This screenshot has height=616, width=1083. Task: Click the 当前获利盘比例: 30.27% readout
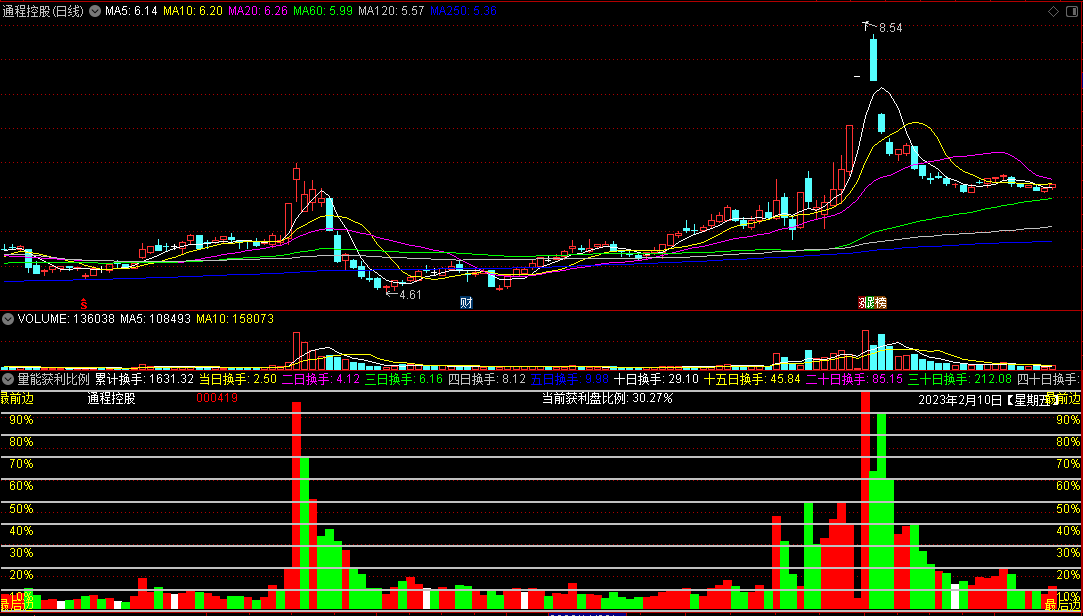(x=607, y=398)
